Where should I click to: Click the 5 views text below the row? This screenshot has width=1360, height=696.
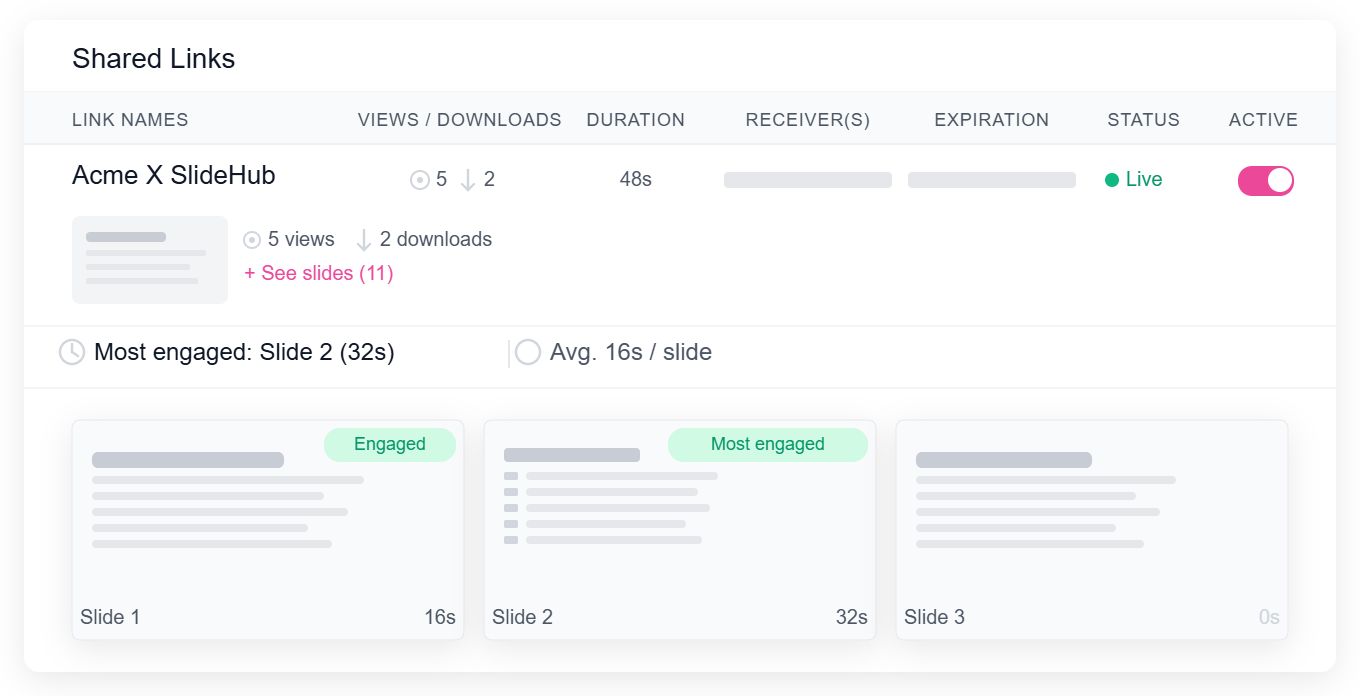[301, 240]
